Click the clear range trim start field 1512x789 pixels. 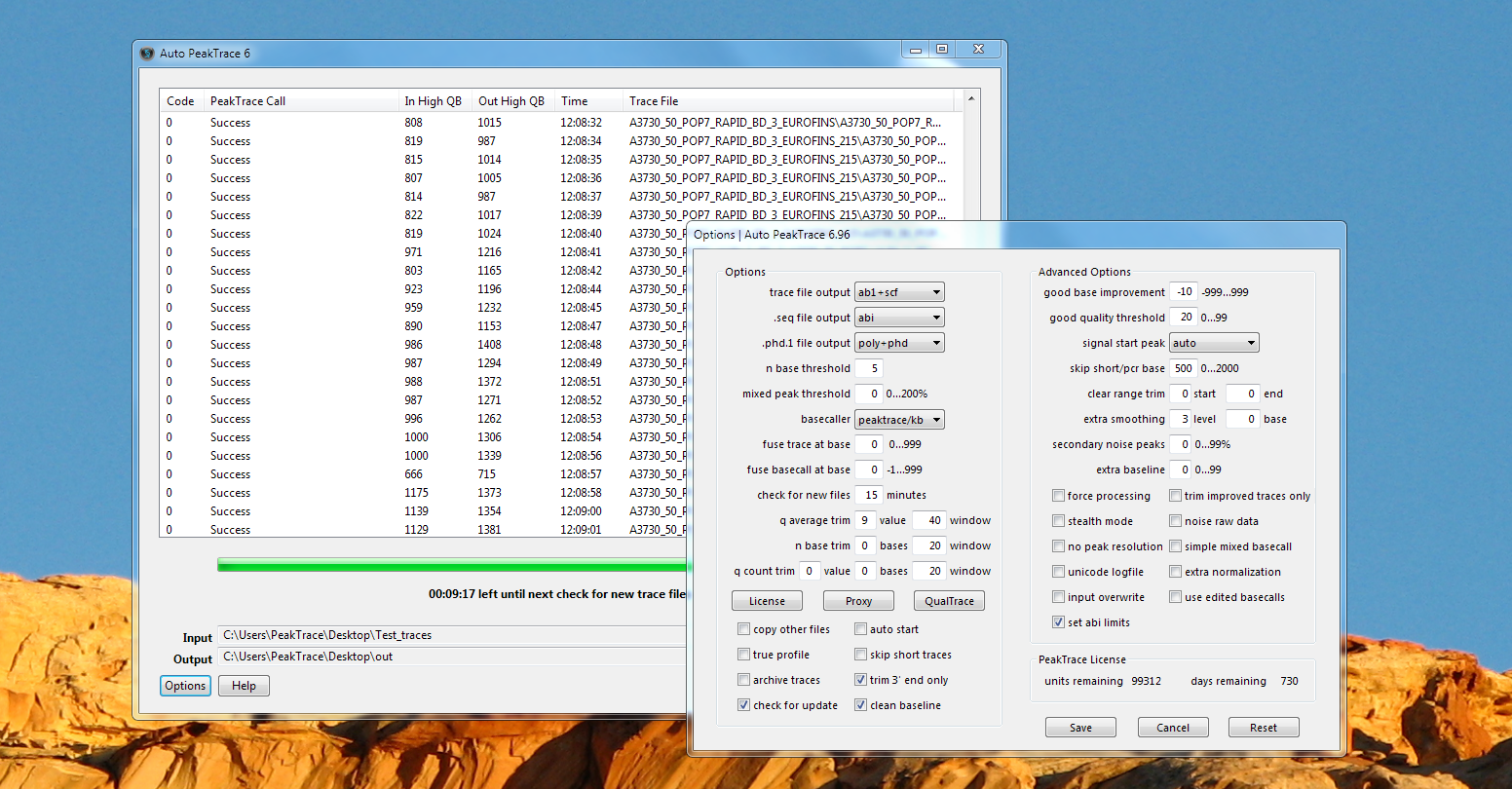(1181, 394)
